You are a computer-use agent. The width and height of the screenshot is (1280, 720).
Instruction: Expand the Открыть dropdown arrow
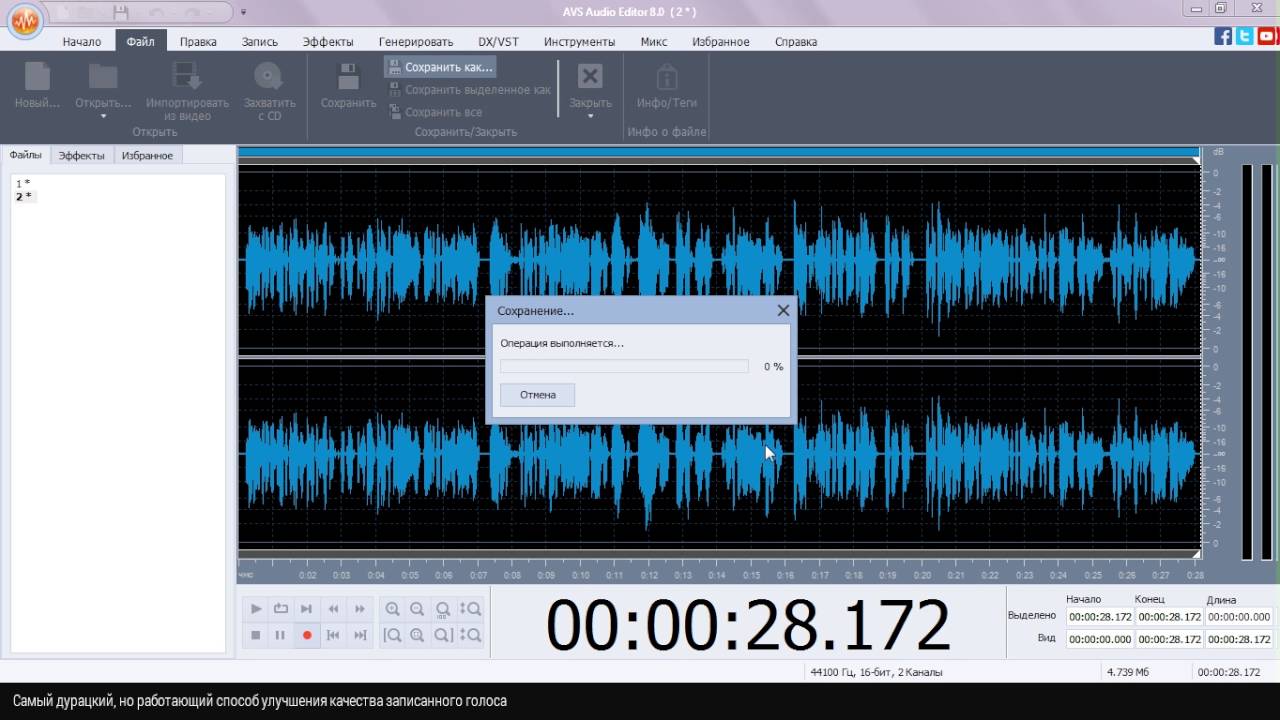click(103, 117)
